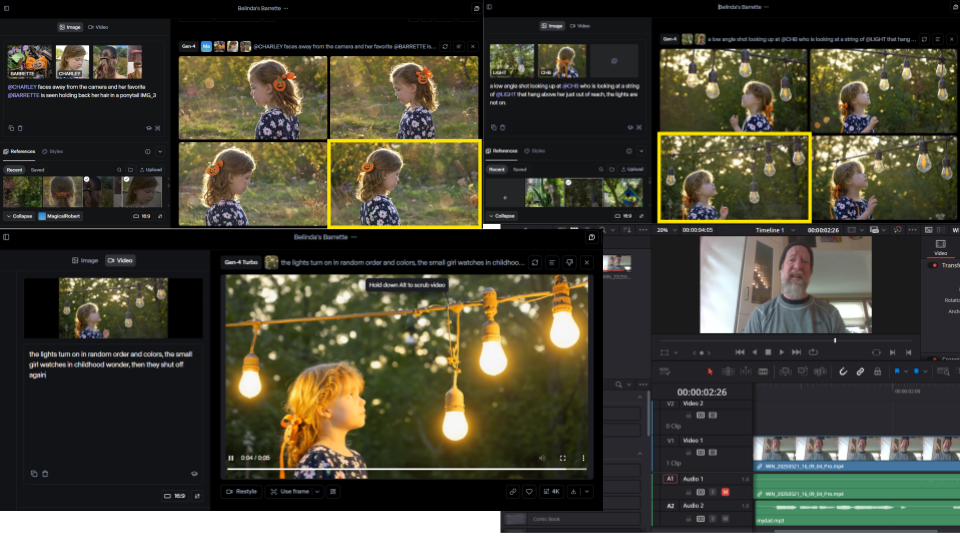
Task: Select the yellow-highlighted girl image in top-left grid
Action: pyautogui.click(x=403, y=183)
